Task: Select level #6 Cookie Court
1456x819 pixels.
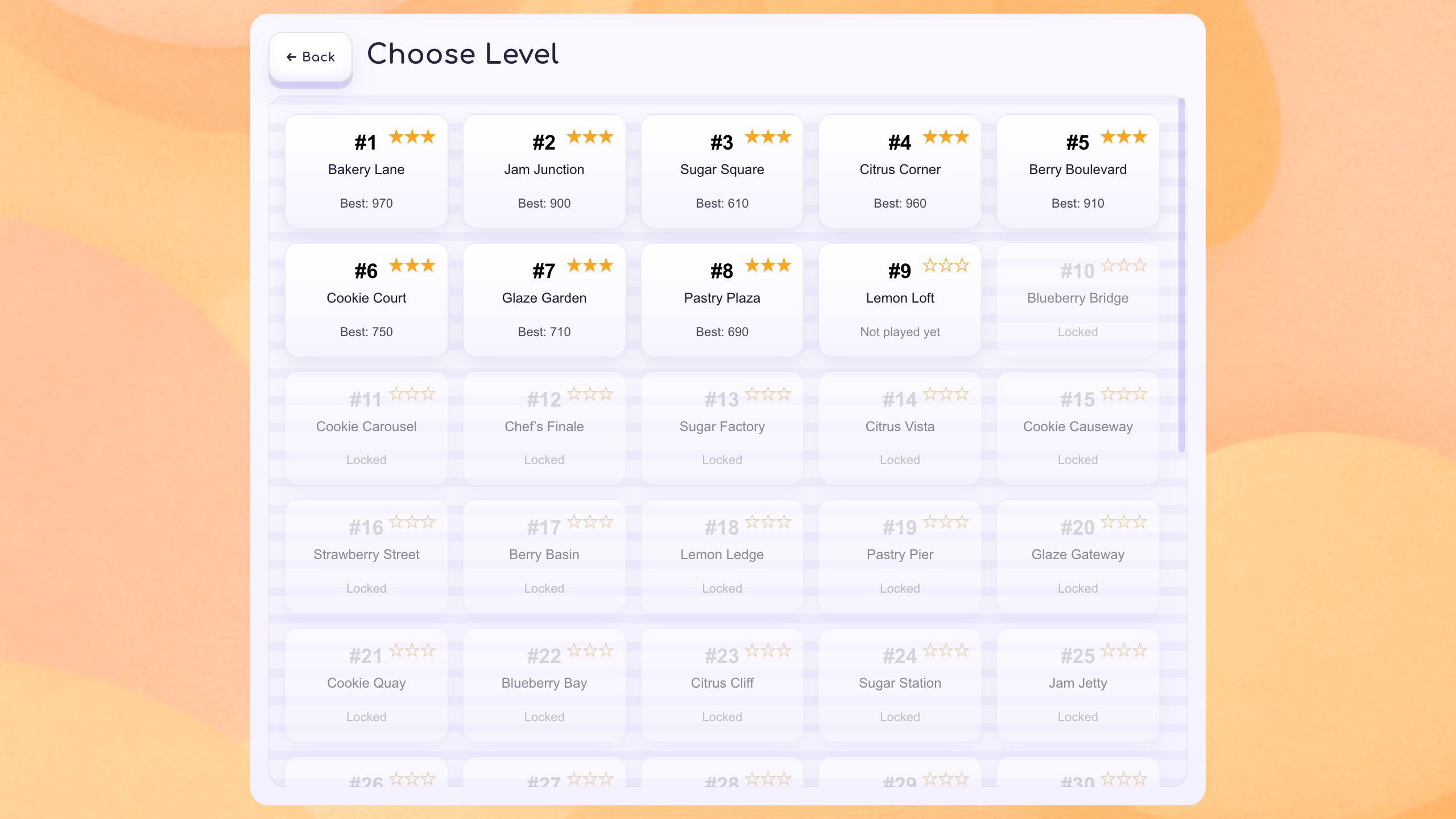Action: coord(366,299)
